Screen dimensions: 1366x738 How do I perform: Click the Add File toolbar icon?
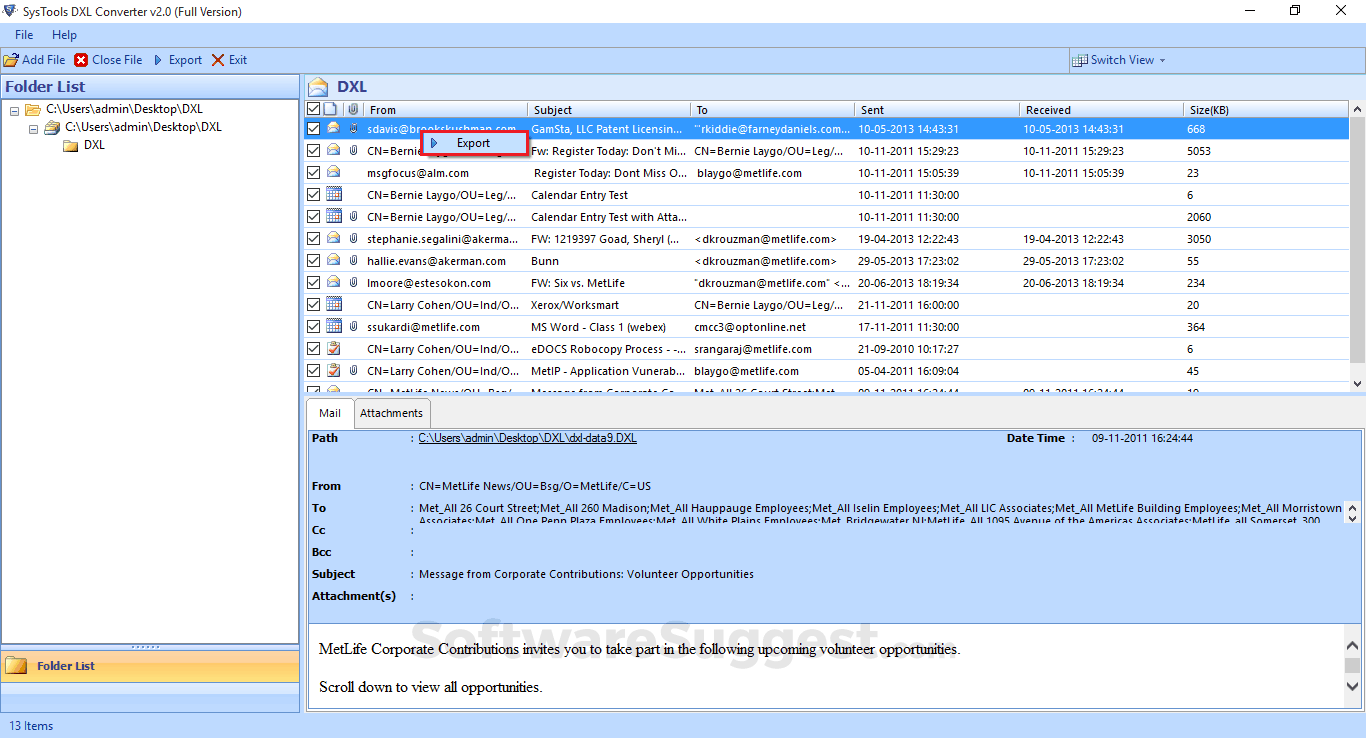pyautogui.click(x=12, y=59)
